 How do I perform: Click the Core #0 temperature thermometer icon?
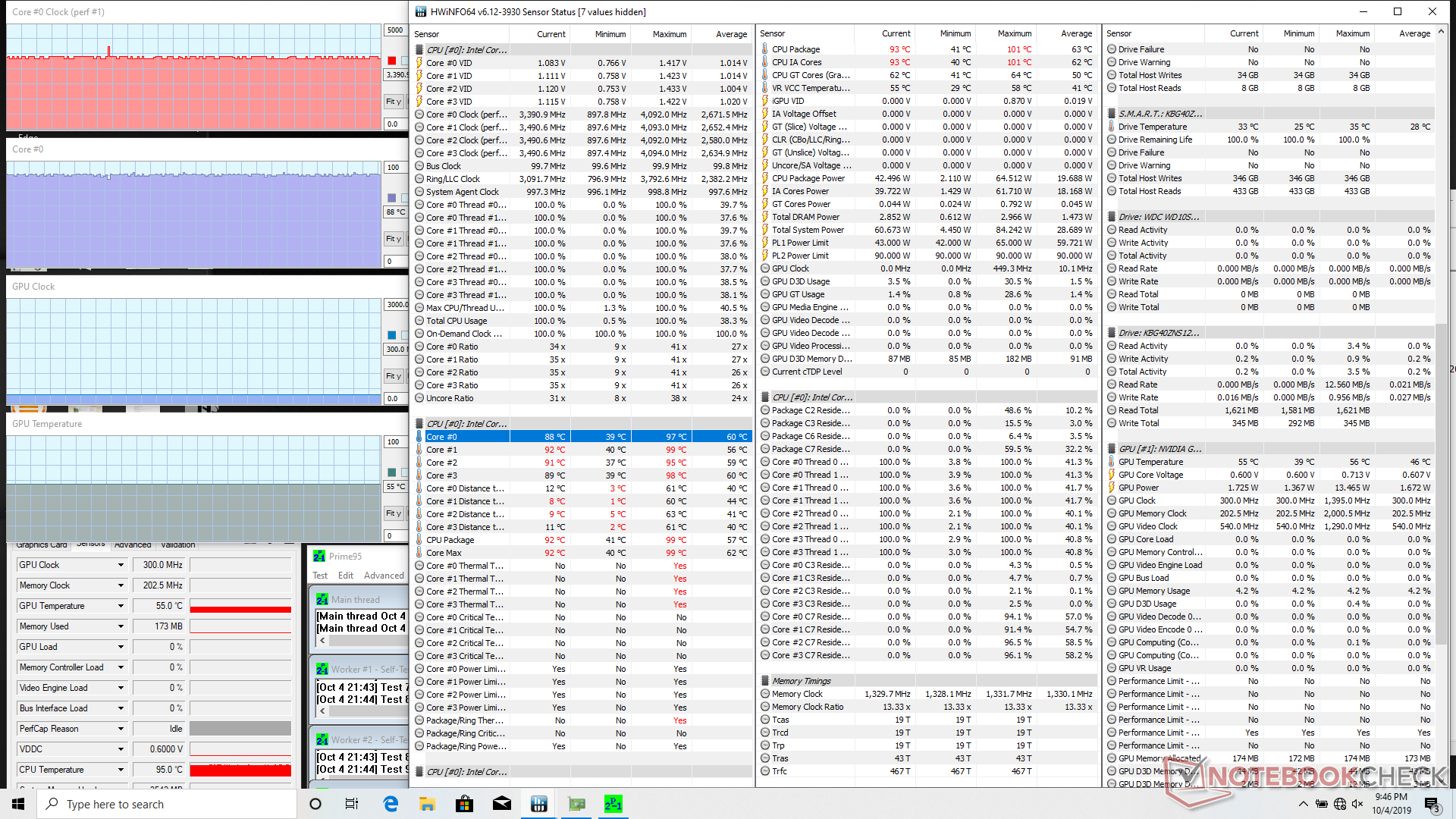click(x=419, y=437)
